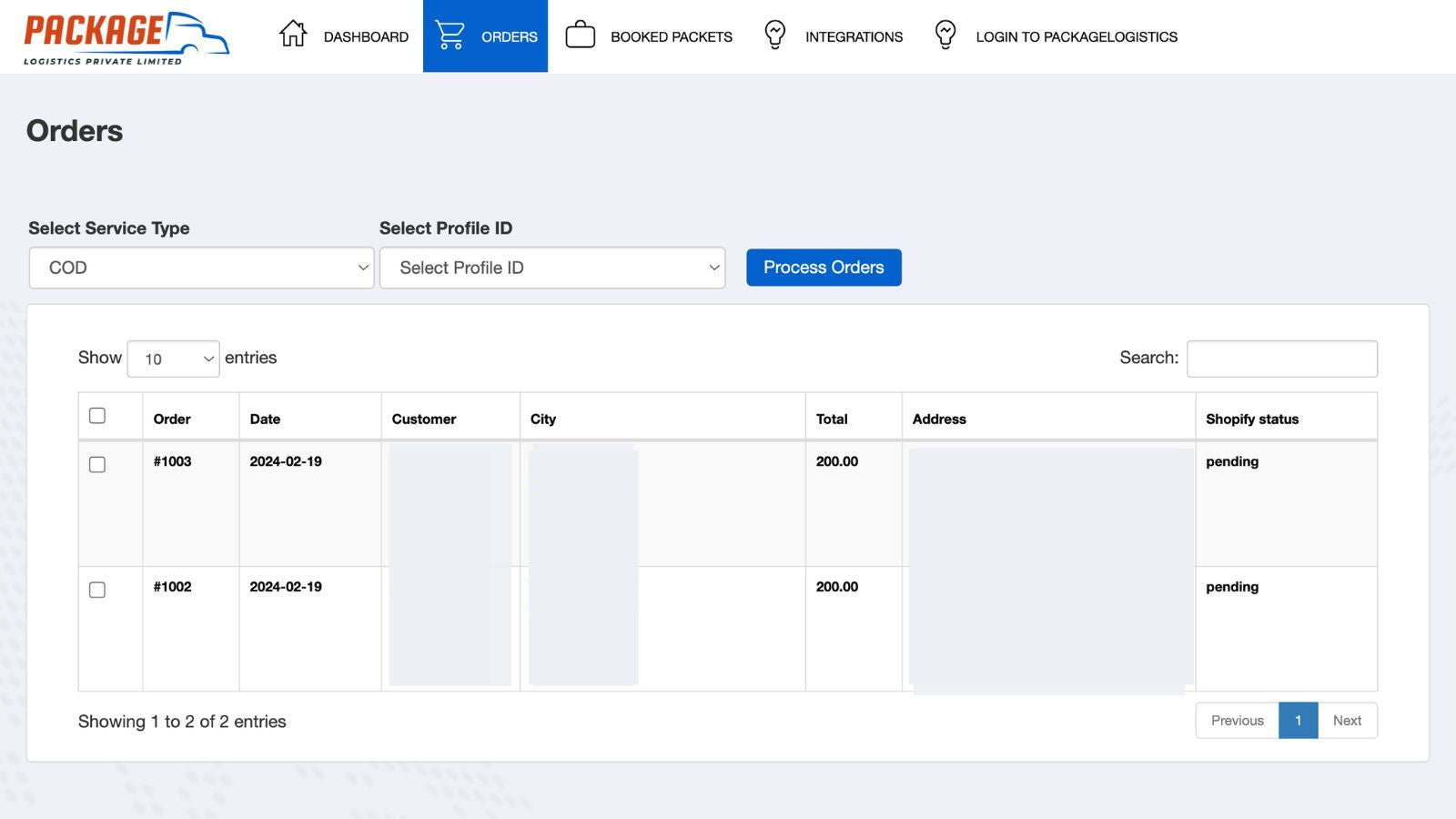The width and height of the screenshot is (1456, 819).
Task: Click the Orders shopping cart icon
Action: [450, 35]
